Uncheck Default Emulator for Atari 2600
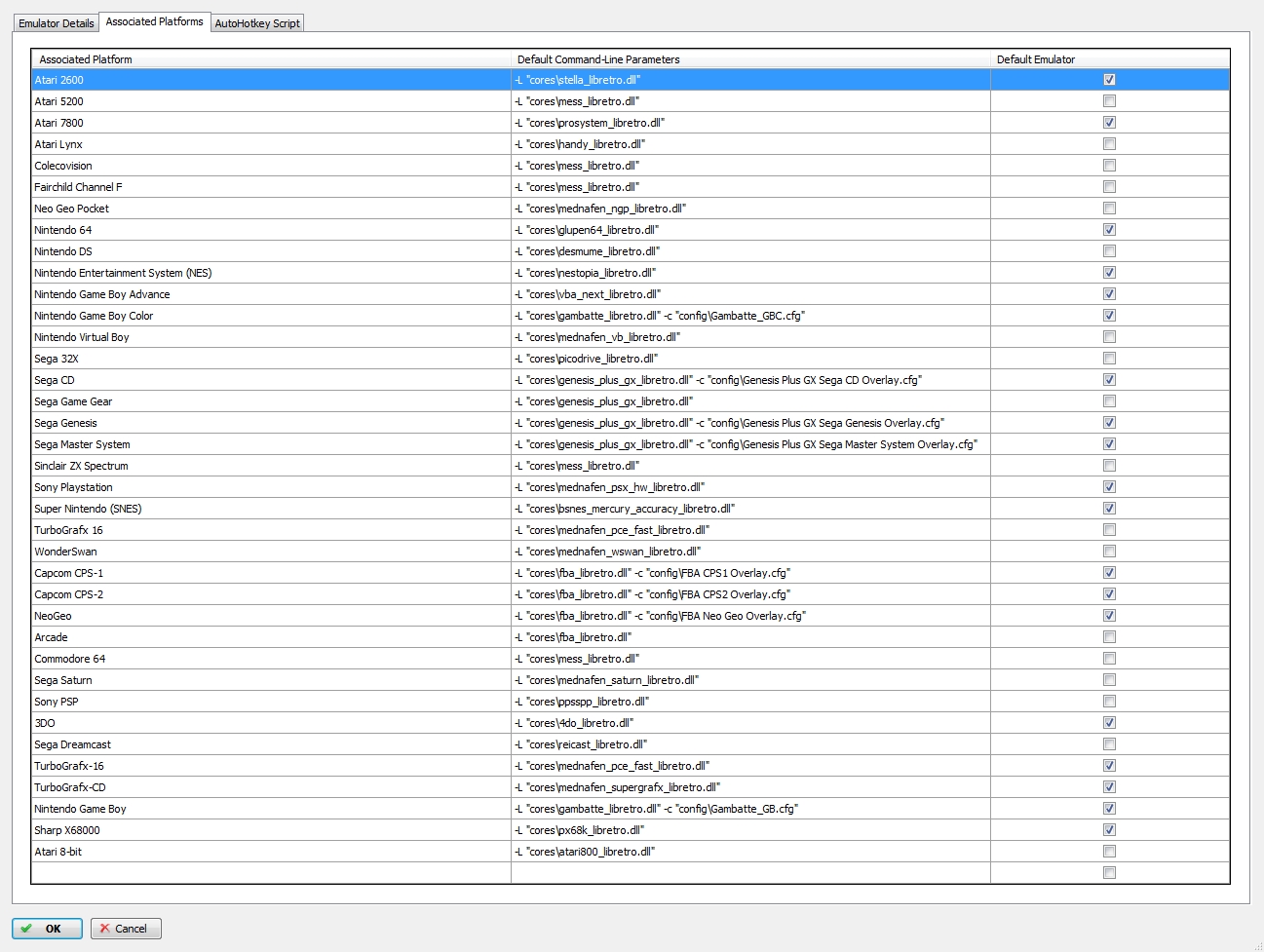This screenshot has width=1264, height=952. click(1109, 80)
